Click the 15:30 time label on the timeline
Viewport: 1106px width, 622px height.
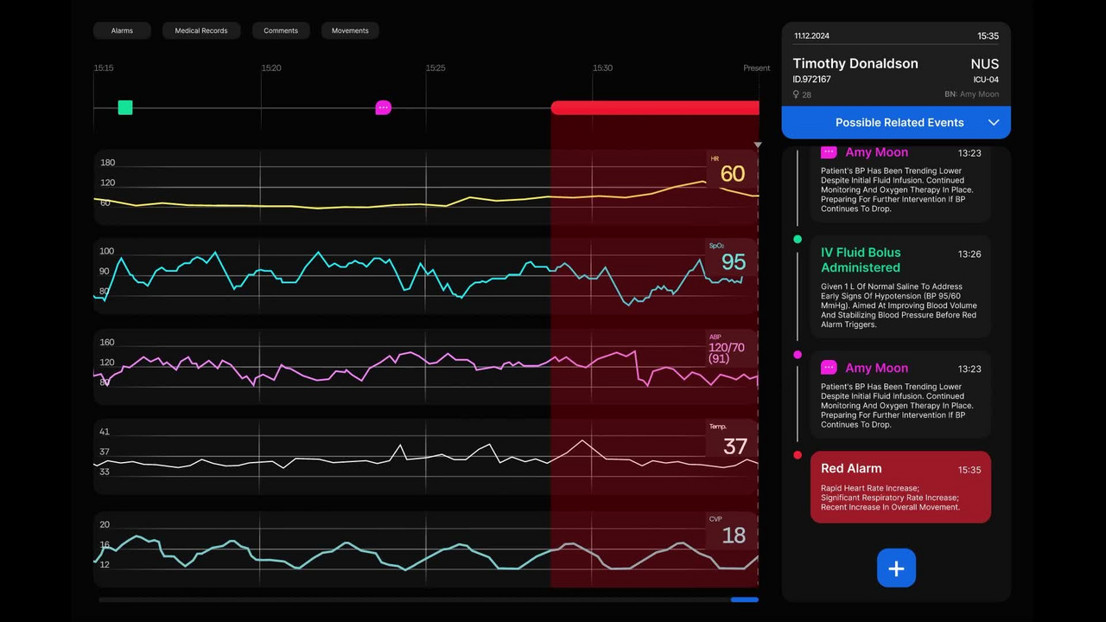point(602,68)
